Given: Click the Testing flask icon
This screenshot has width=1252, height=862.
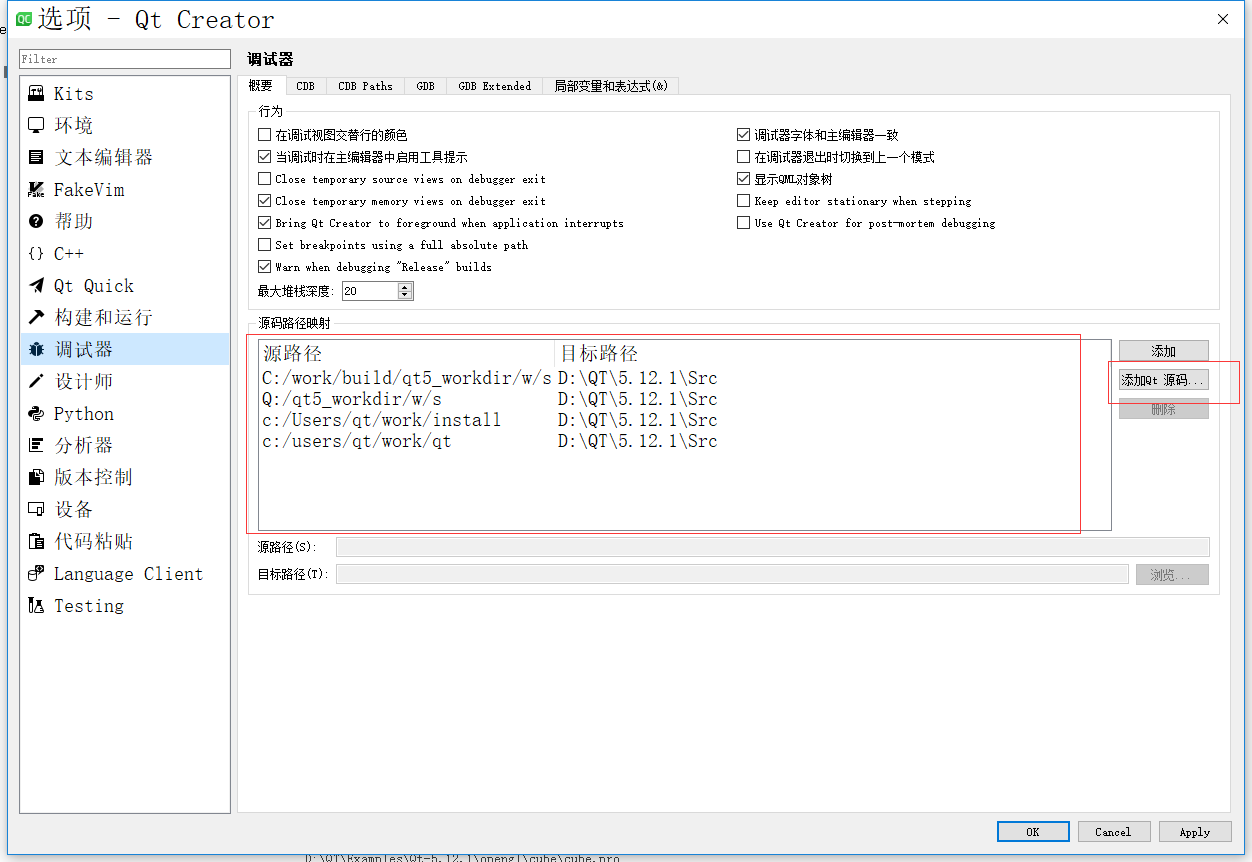Looking at the screenshot, I should coord(36,605).
